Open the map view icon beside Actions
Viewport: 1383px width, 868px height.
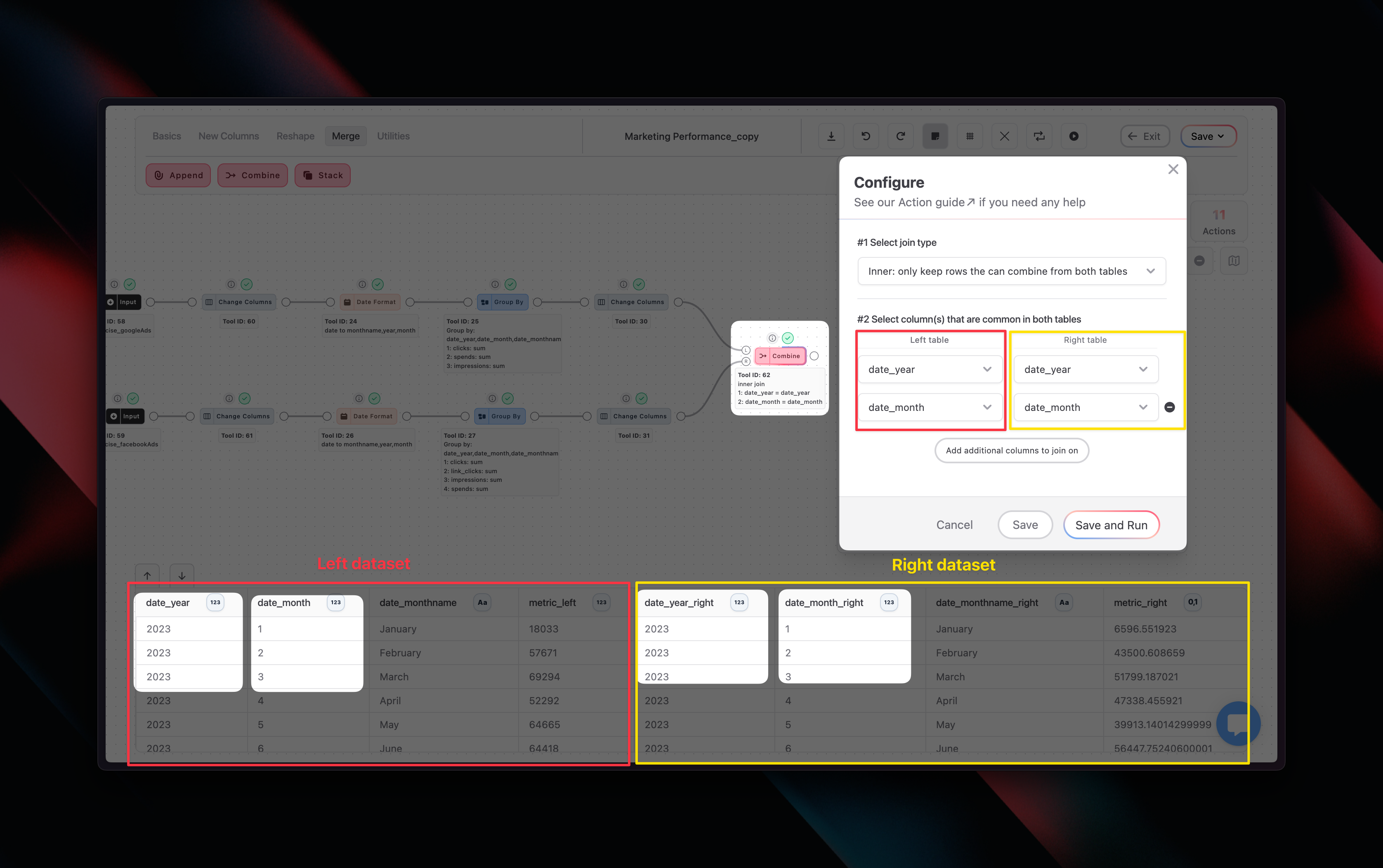1234,261
